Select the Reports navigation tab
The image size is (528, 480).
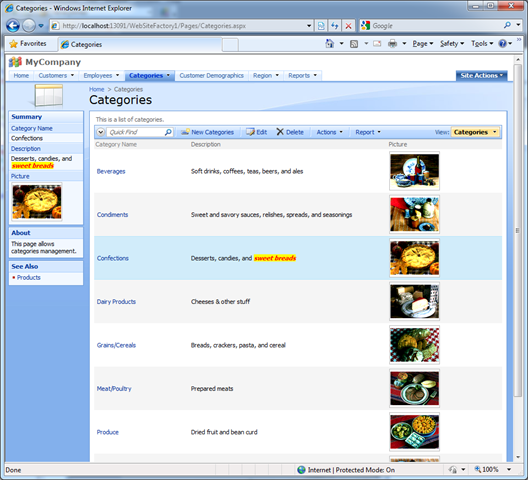coord(302,75)
